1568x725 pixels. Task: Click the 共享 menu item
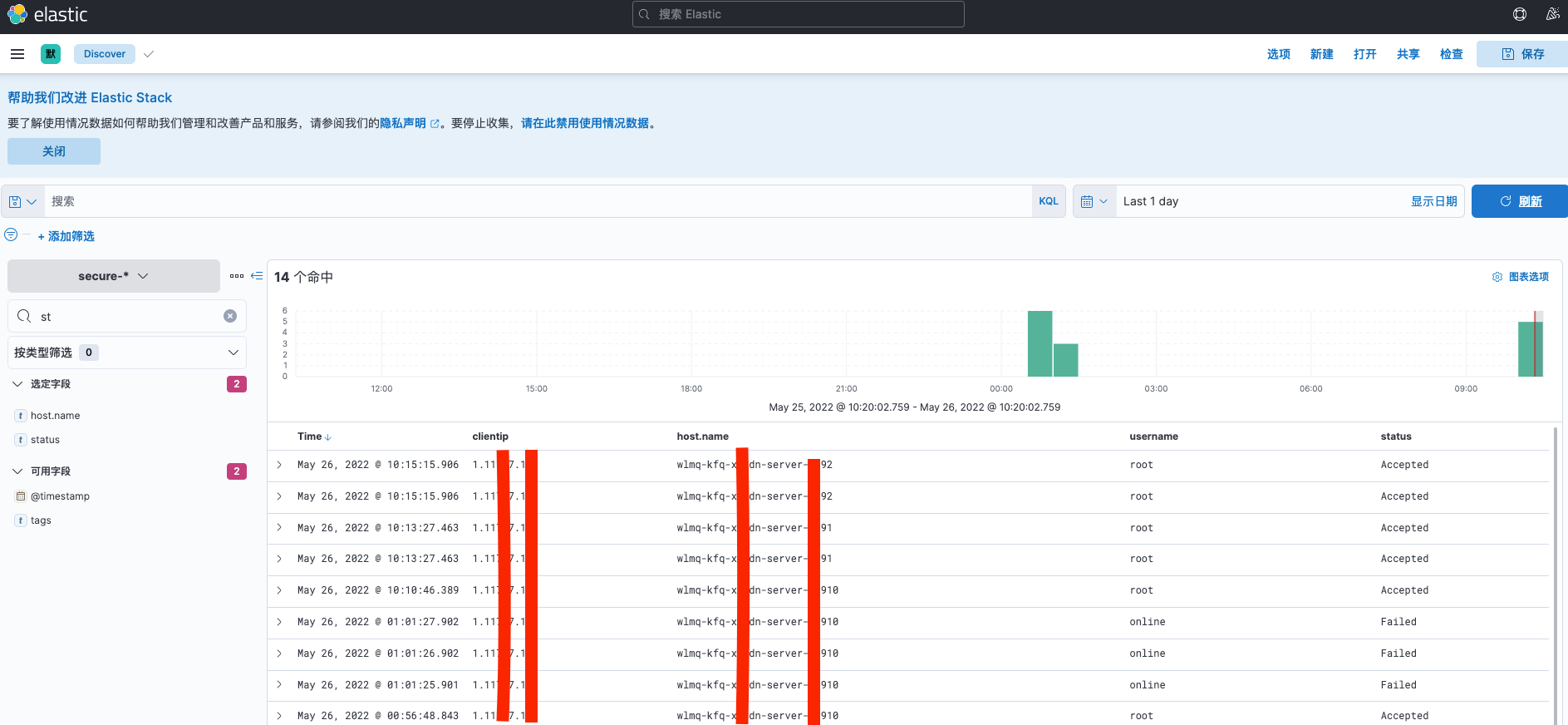(1408, 54)
